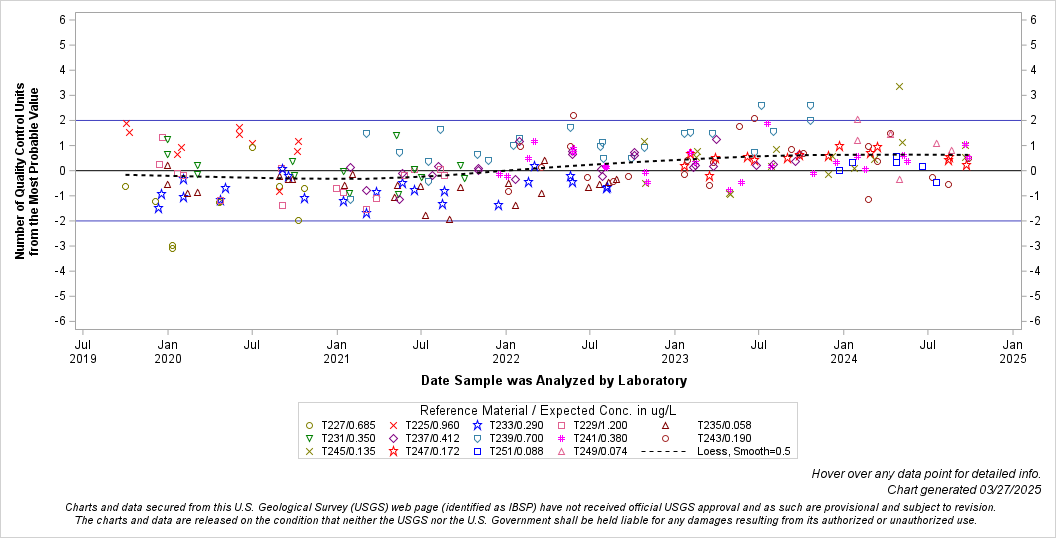The height and width of the screenshot is (538, 1056).
Task: Select the T251/0.088 blue square legend entry
Action: click(x=508, y=451)
